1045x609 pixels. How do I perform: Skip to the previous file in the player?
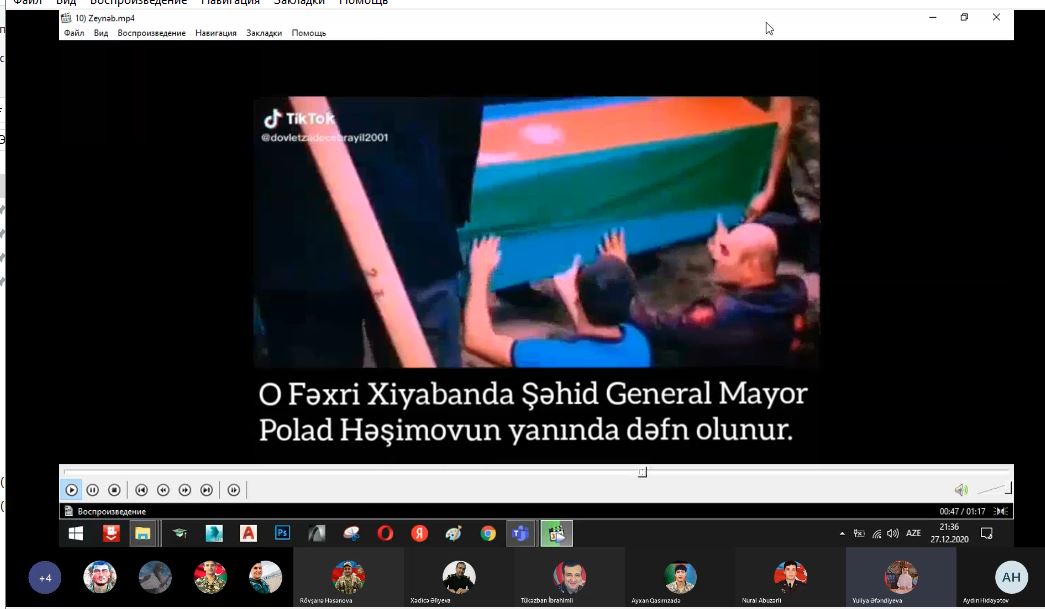pyautogui.click(x=141, y=490)
